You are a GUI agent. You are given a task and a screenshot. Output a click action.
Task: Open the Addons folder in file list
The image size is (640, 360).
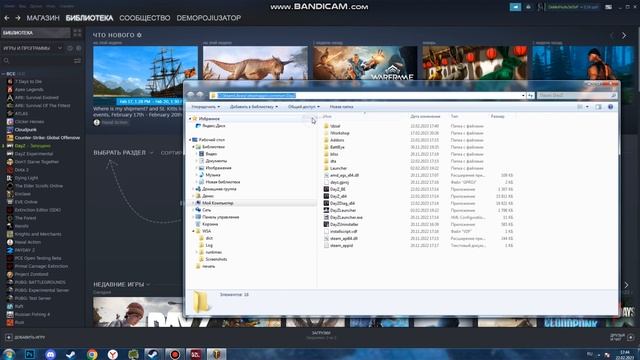click(337, 140)
